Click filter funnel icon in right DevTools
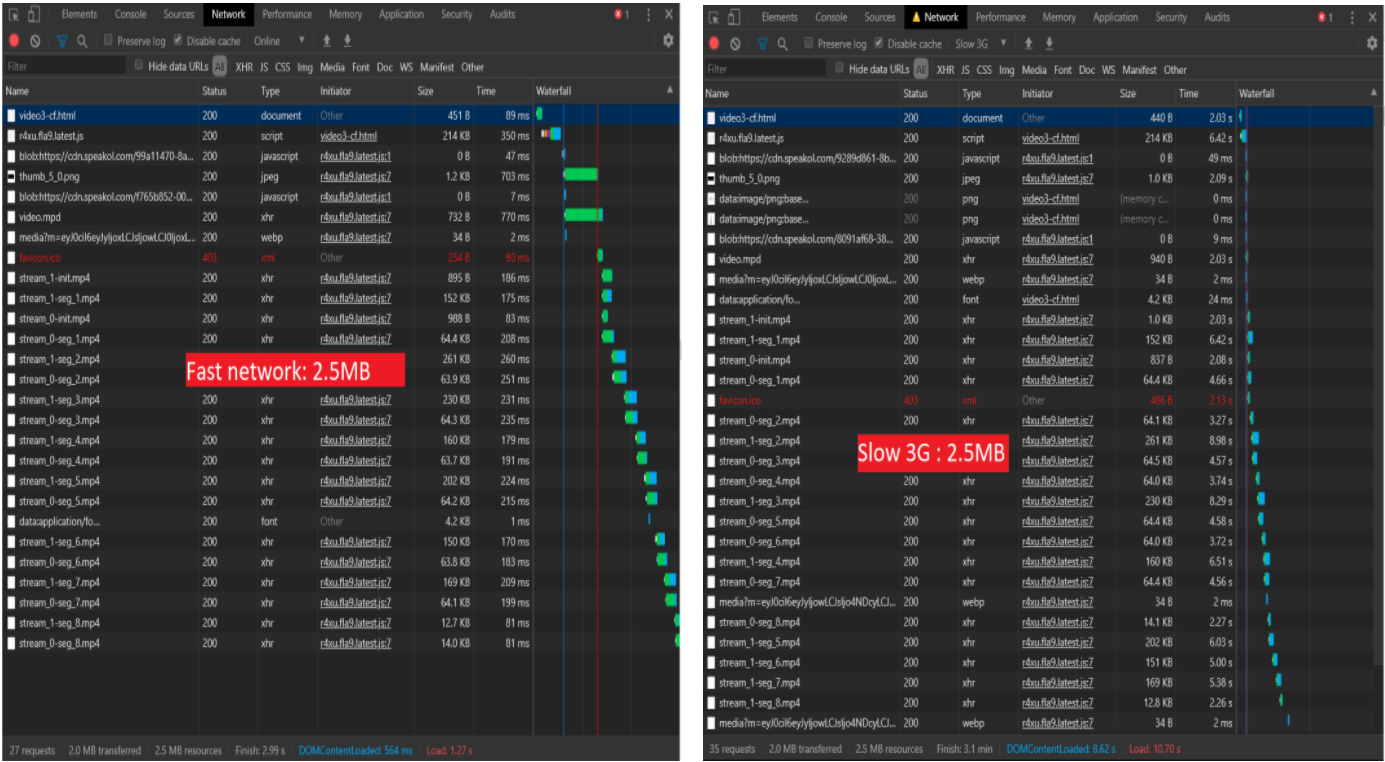This screenshot has height=762, width=1385. coord(762,44)
